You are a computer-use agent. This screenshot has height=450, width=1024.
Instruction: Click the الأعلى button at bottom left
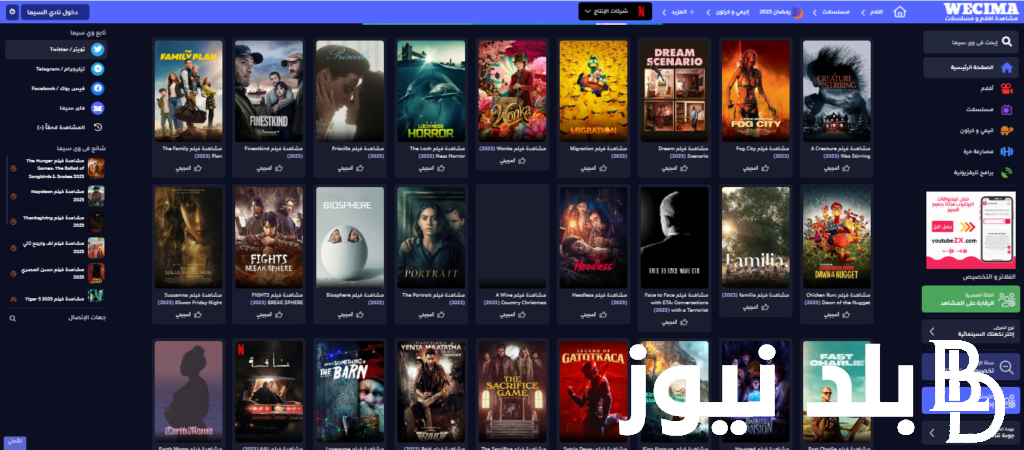click(x=14, y=442)
